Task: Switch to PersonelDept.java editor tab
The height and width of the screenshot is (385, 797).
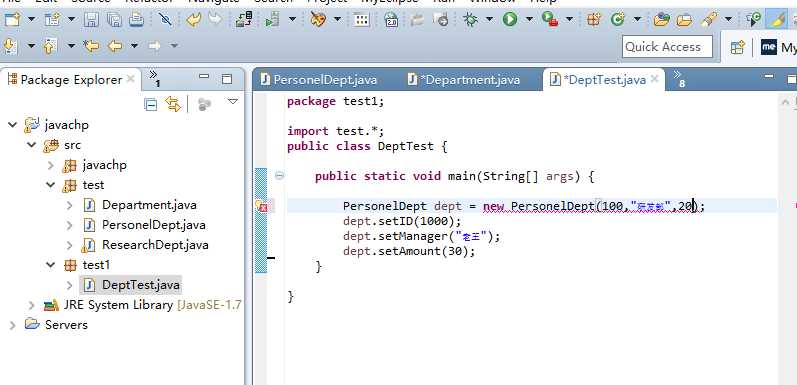Action: 319,80
